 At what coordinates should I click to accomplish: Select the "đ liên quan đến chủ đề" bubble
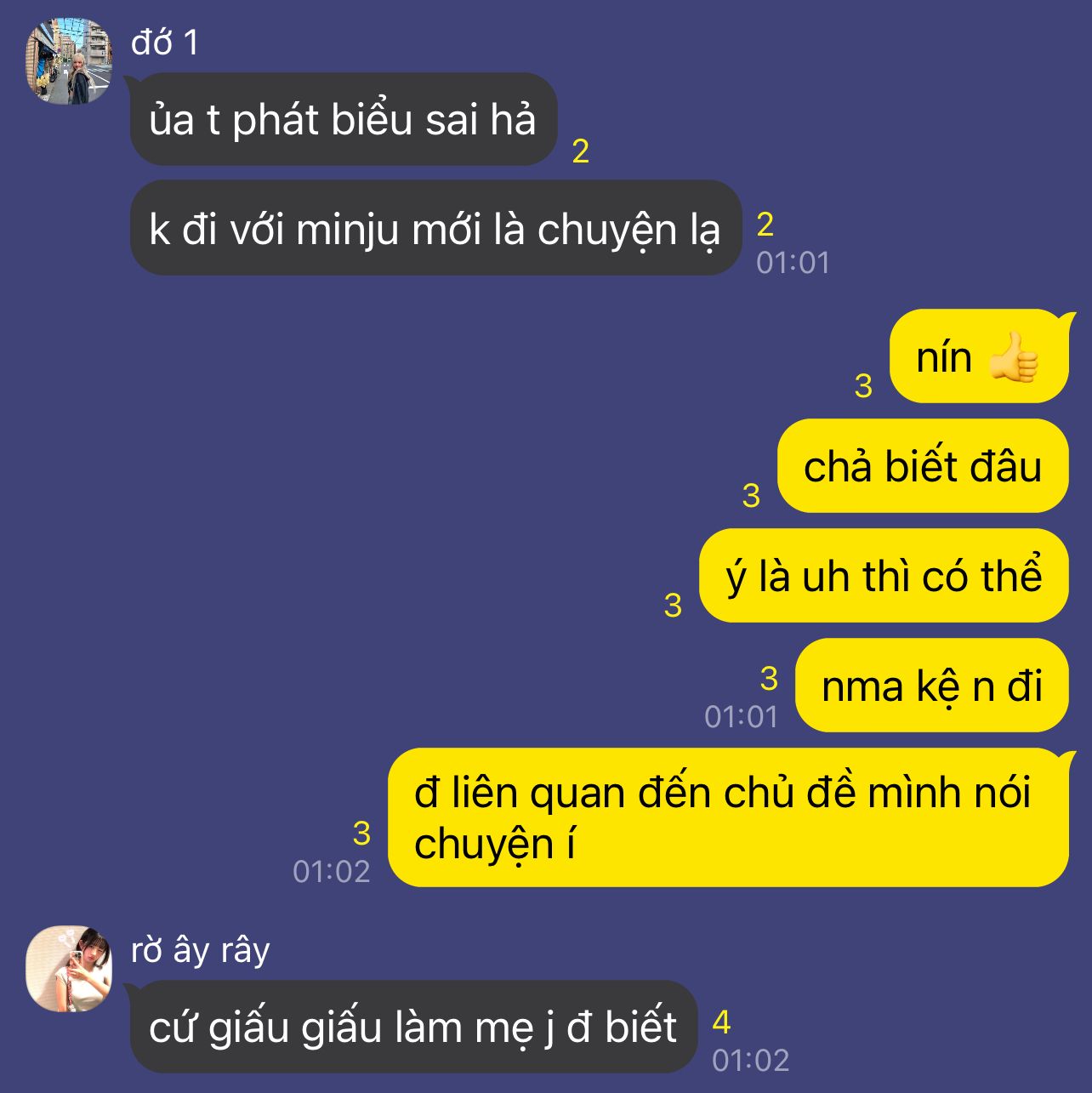coord(728,817)
